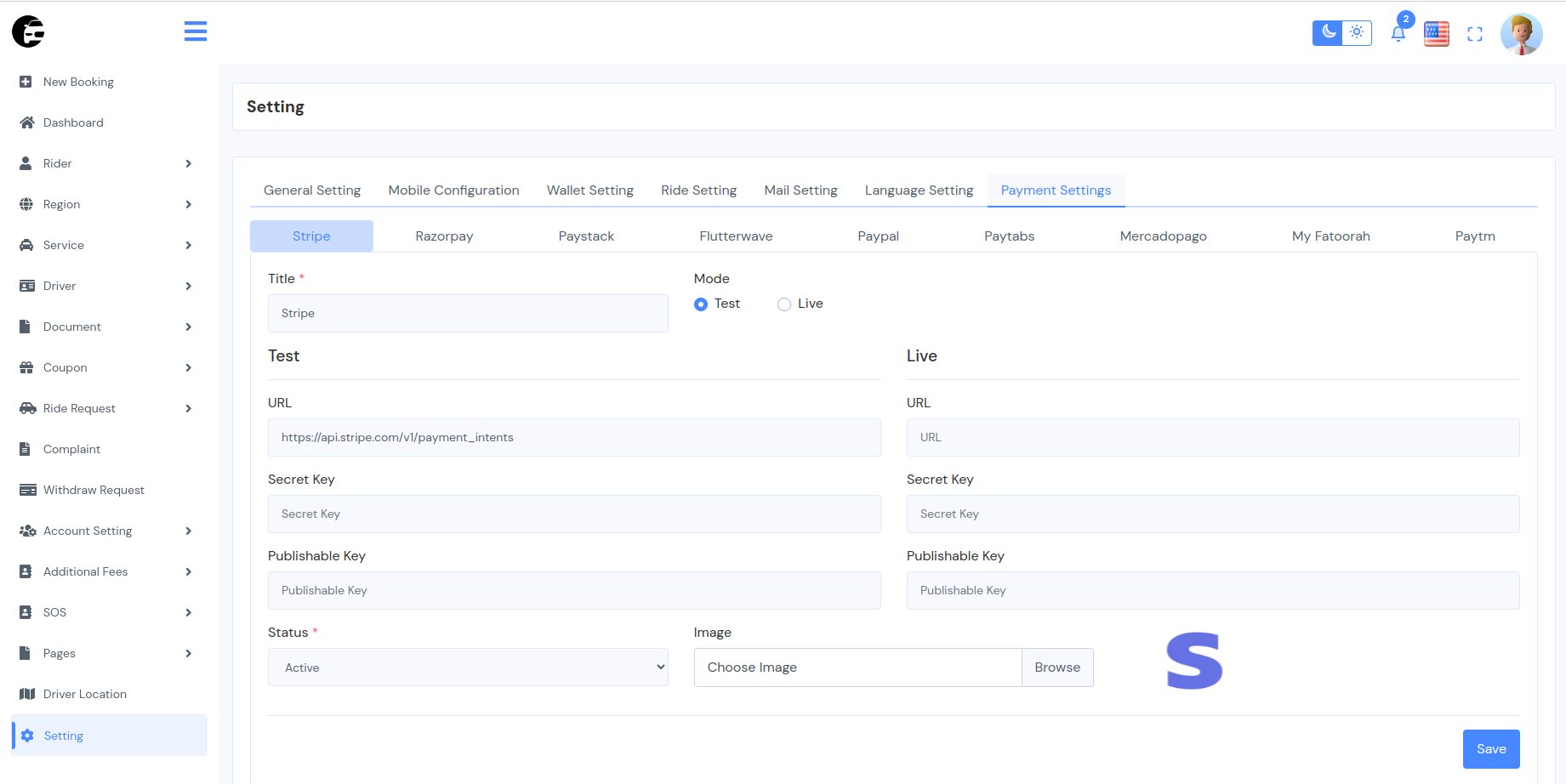The image size is (1566, 784).
Task: Click the Save button
Action: click(x=1491, y=749)
